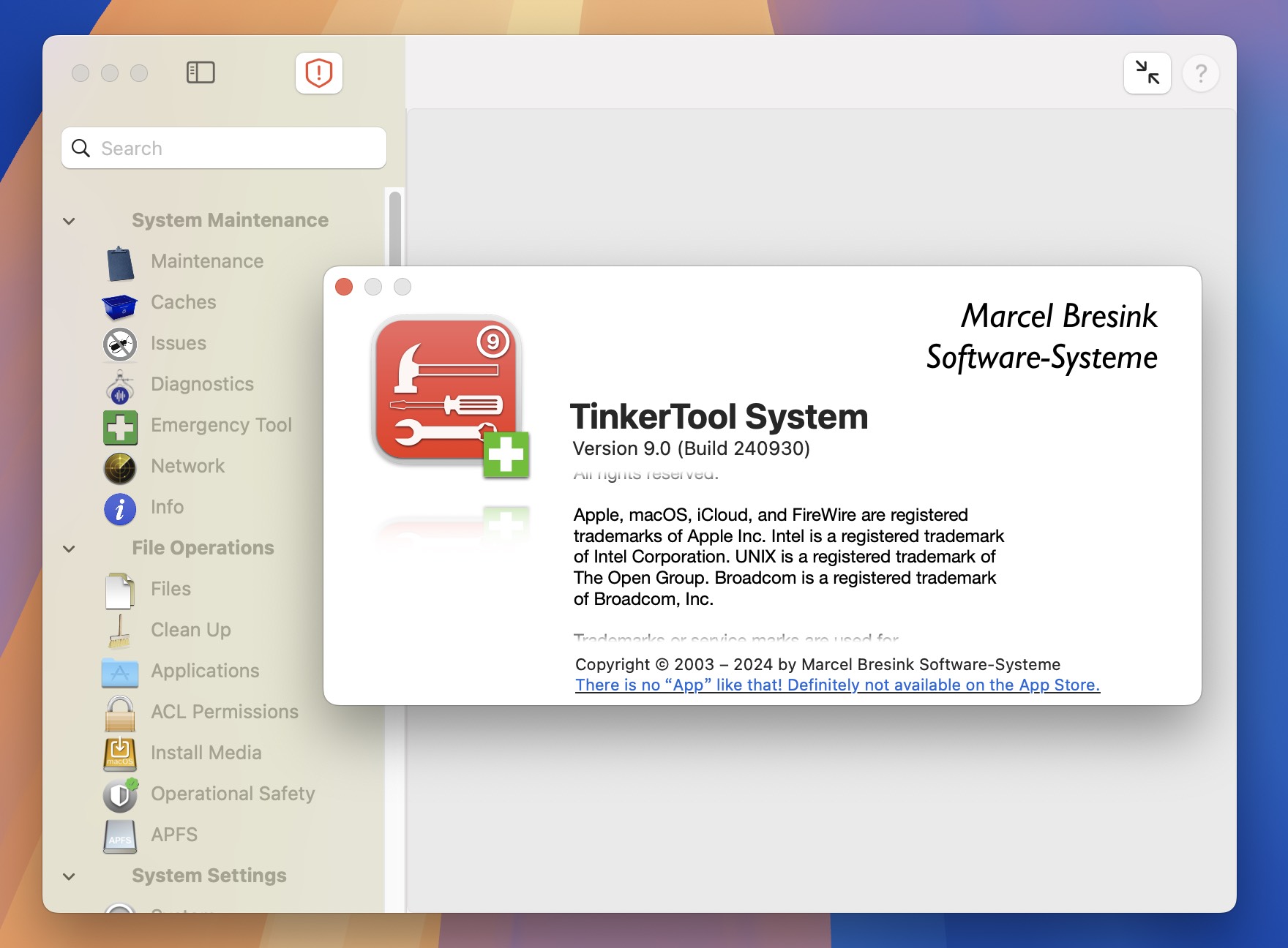The width and height of the screenshot is (1288, 948).
Task: Click the magnifying glass in the search field
Action: 81,148
